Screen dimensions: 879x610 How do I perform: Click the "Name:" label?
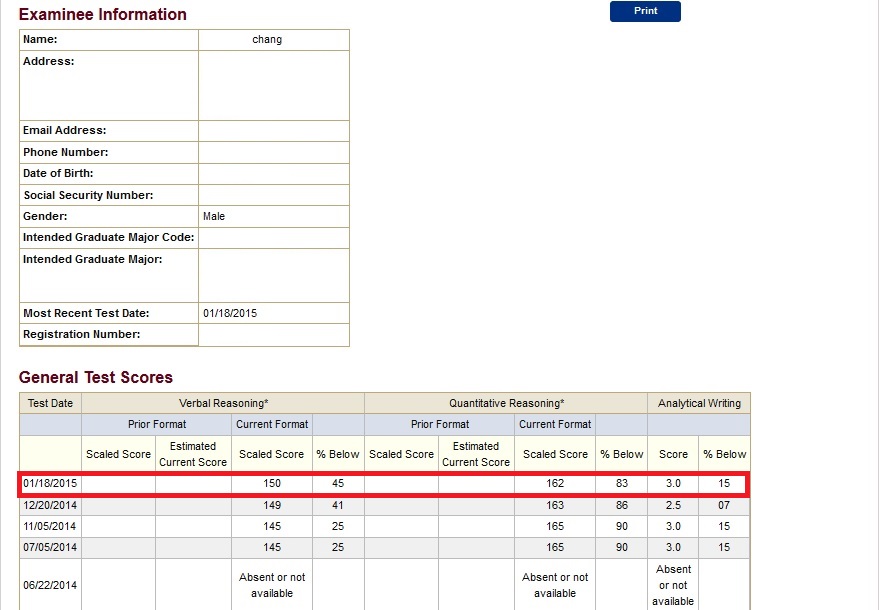(x=40, y=39)
